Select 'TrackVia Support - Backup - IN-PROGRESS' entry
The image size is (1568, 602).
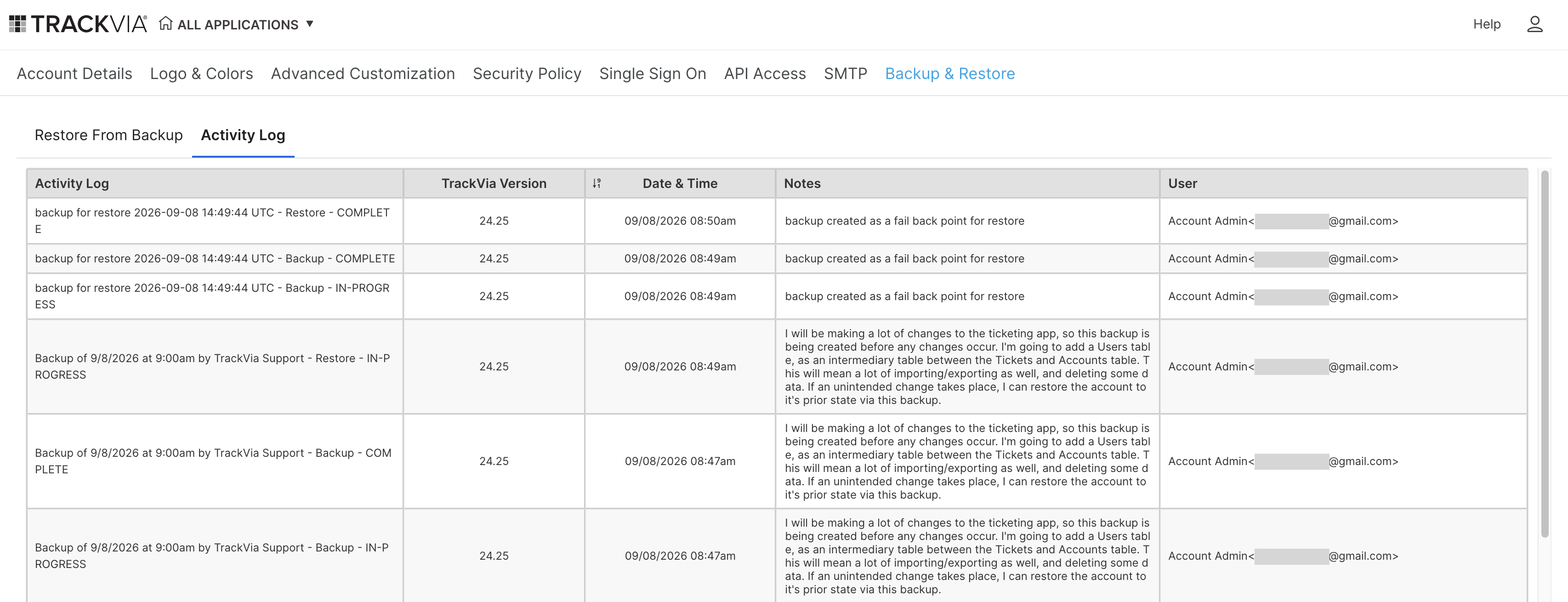tap(214, 556)
